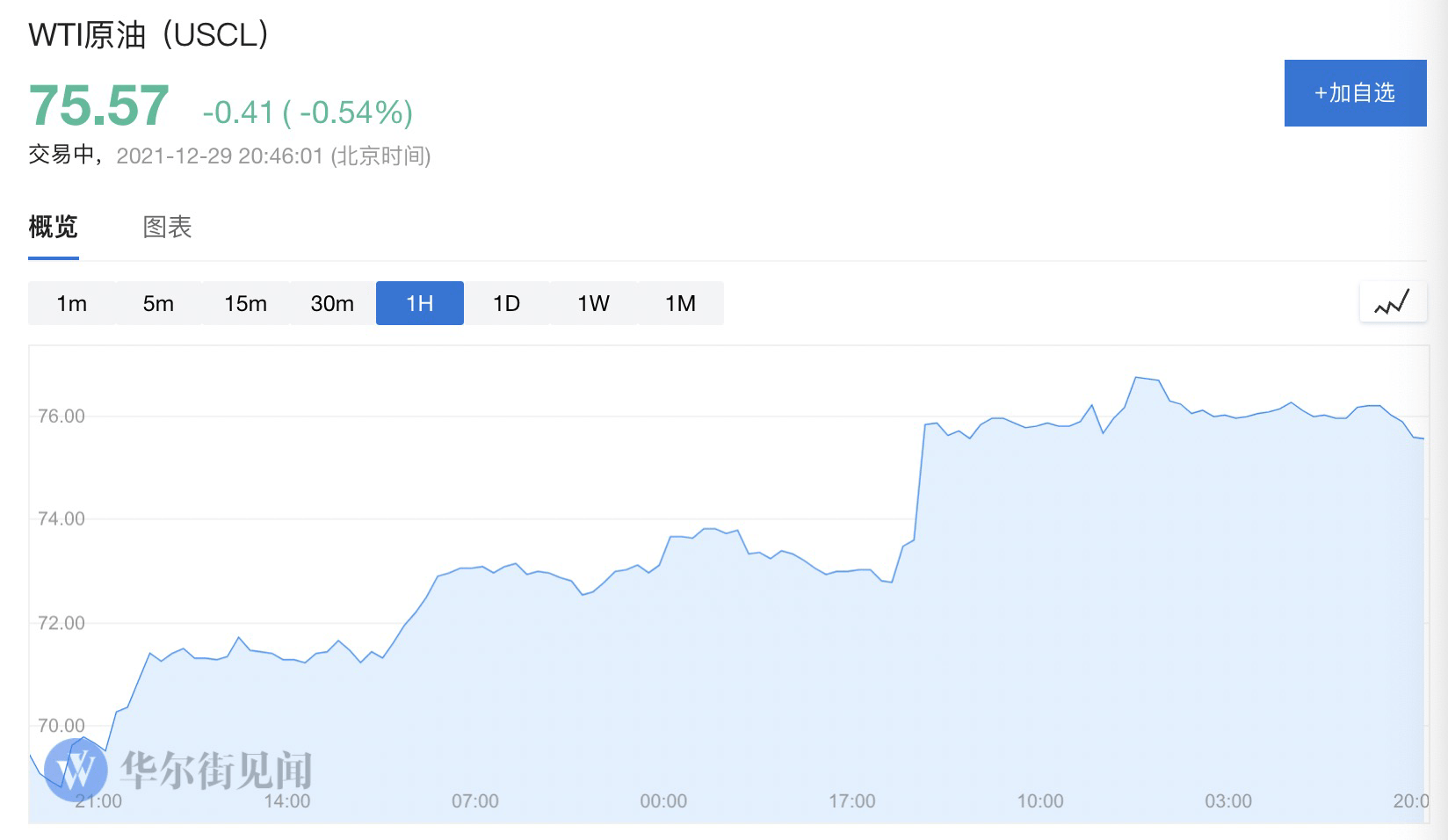
Task: Select the 1m timeframe
Action: 71,303
